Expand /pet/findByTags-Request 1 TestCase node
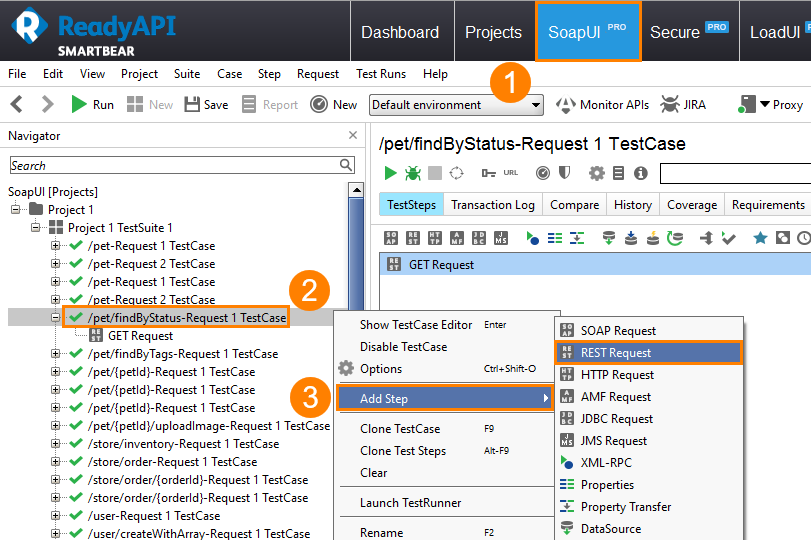This screenshot has height=540, width=811. [x=55, y=354]
